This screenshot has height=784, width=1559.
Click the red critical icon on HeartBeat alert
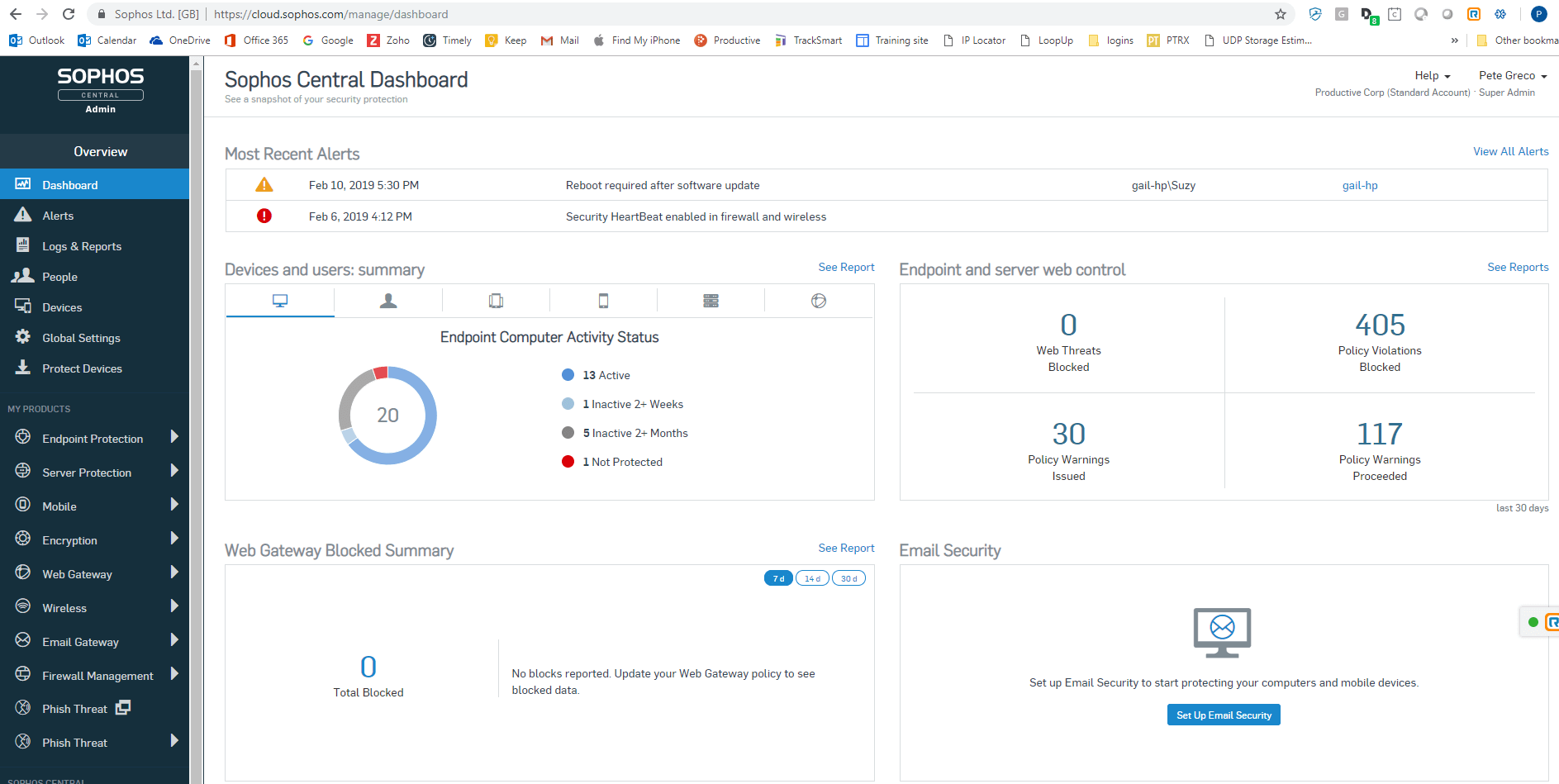pos(264,216)
